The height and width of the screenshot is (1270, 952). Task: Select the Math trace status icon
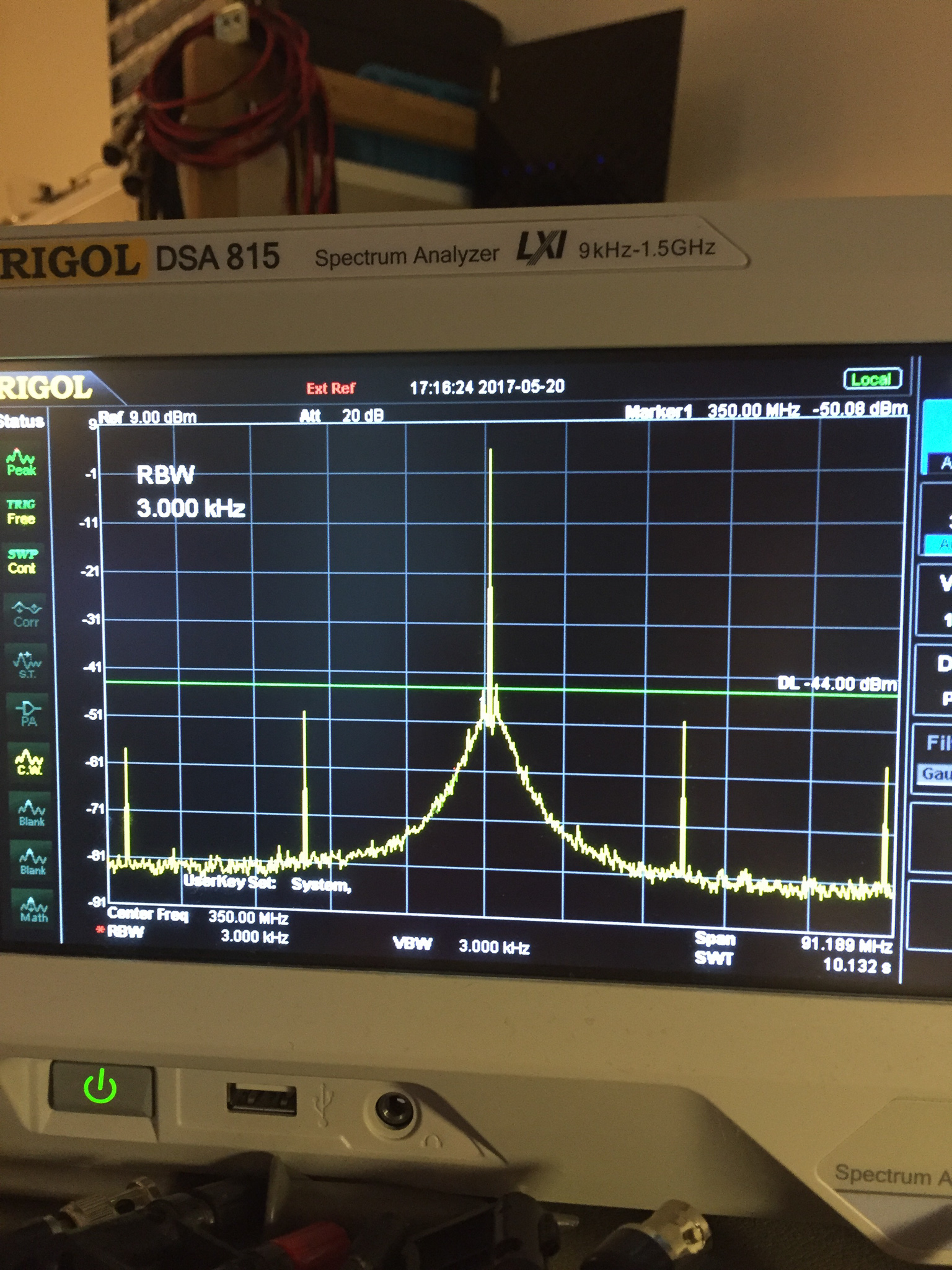pyautogui.click(x=33, y=909)
